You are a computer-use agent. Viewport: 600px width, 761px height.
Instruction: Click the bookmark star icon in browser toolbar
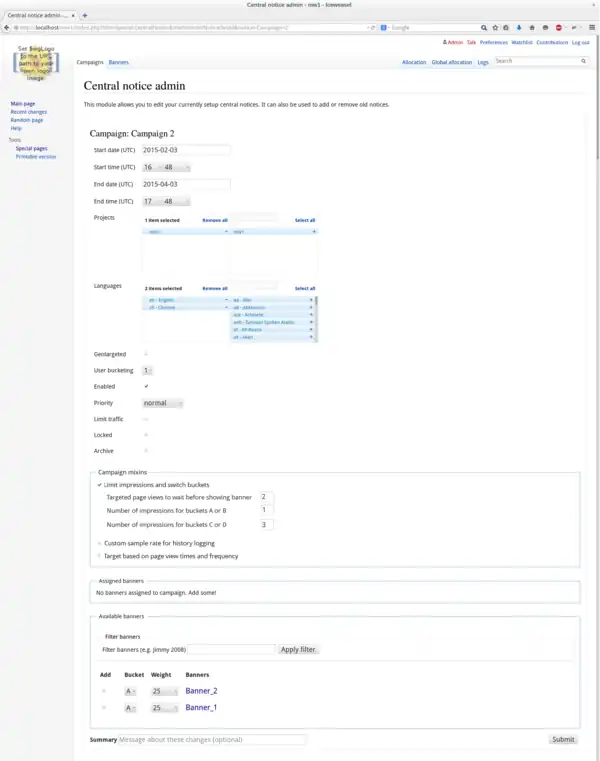point(497,28)
